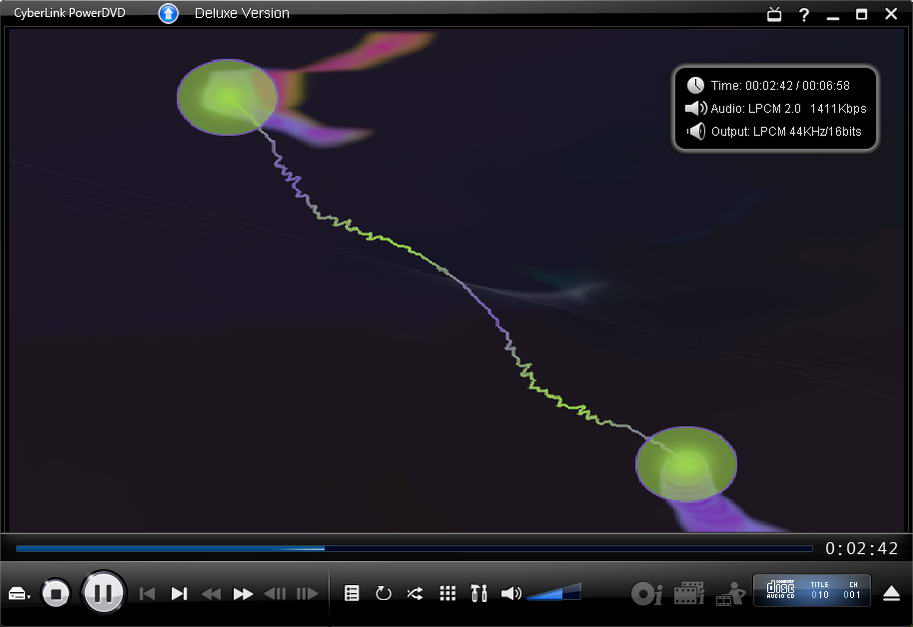Screen dimensions: 913x627
Task: Click Deluxe Version label
Action: pyautogui.click(x=242, y=13)
